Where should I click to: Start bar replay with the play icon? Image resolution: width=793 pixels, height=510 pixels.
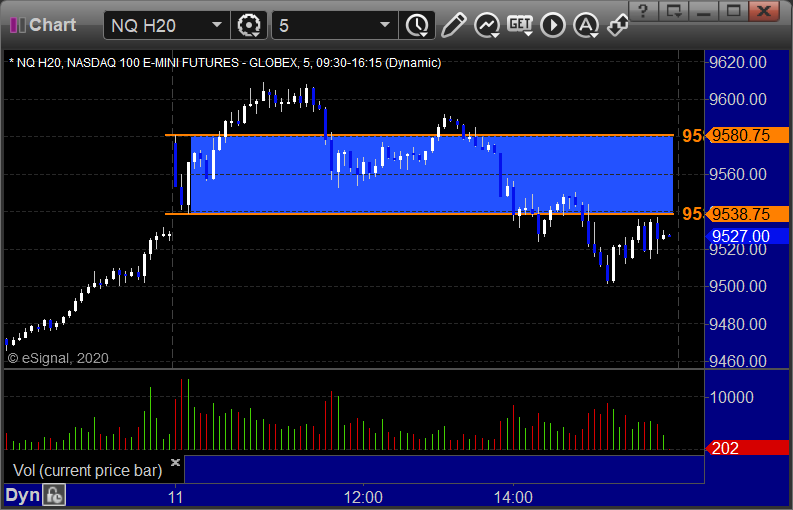pos(553,25)
